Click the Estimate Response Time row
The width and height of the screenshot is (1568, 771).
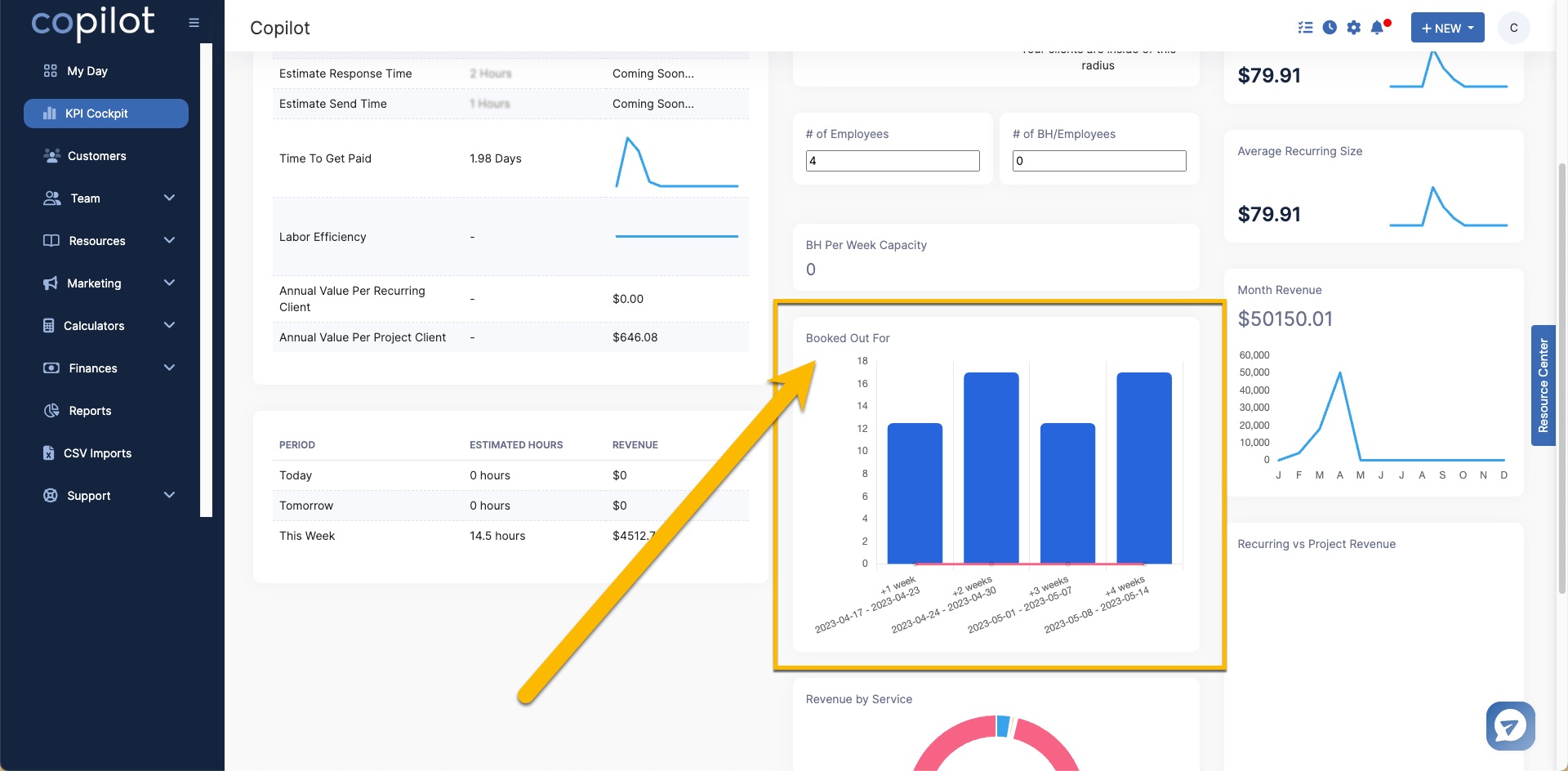[510, 74]
